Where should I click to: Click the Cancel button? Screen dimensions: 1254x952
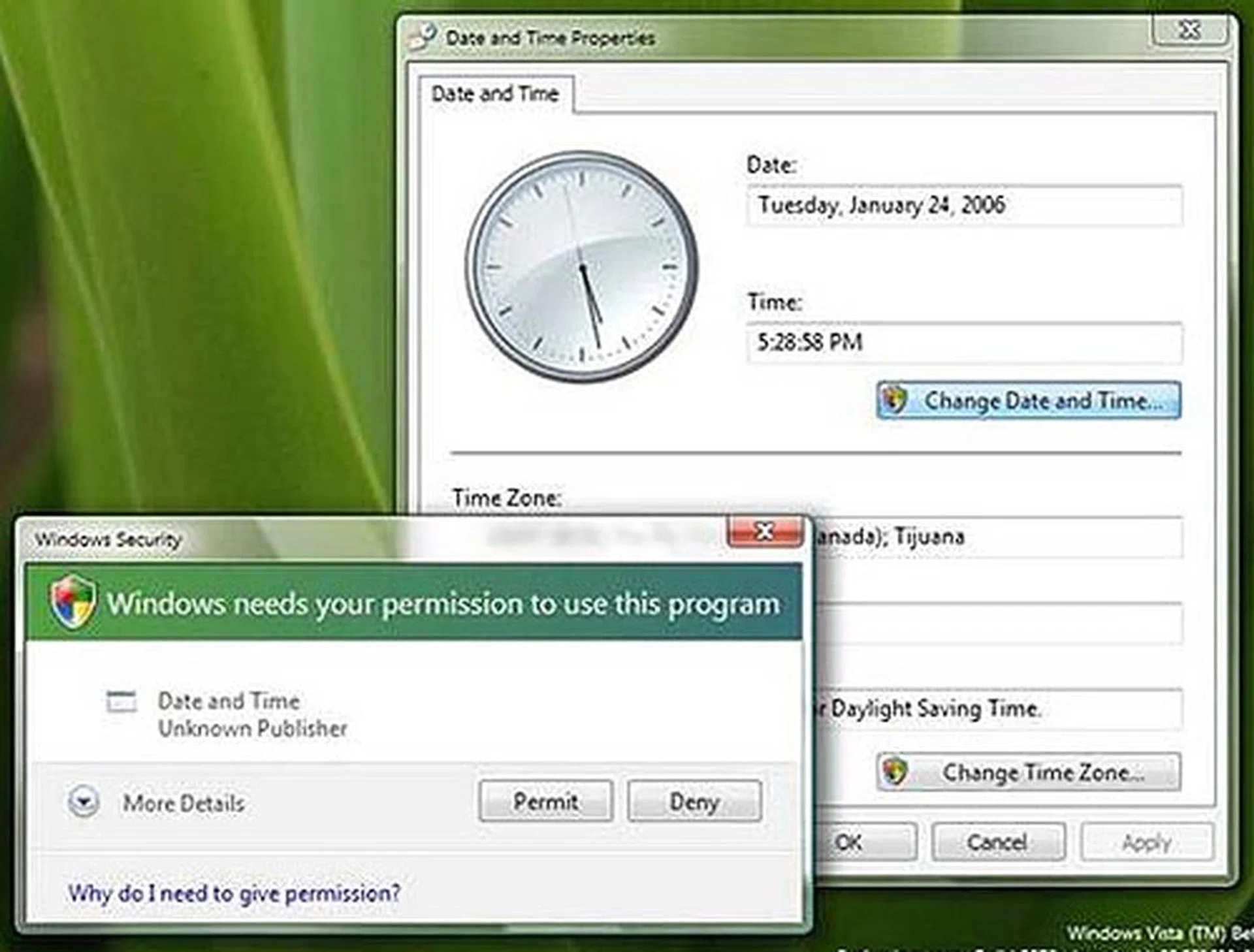click(998, 842)
